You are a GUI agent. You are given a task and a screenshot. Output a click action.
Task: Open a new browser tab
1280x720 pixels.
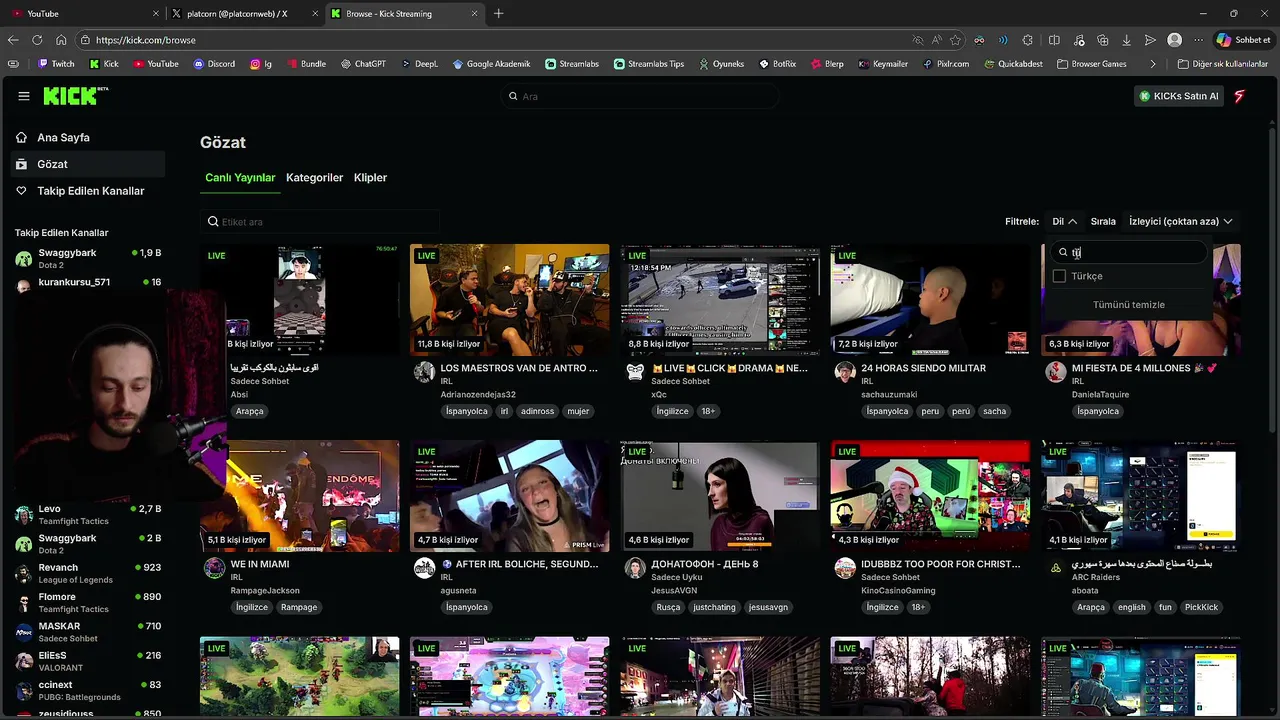click(x=498, y=13)
